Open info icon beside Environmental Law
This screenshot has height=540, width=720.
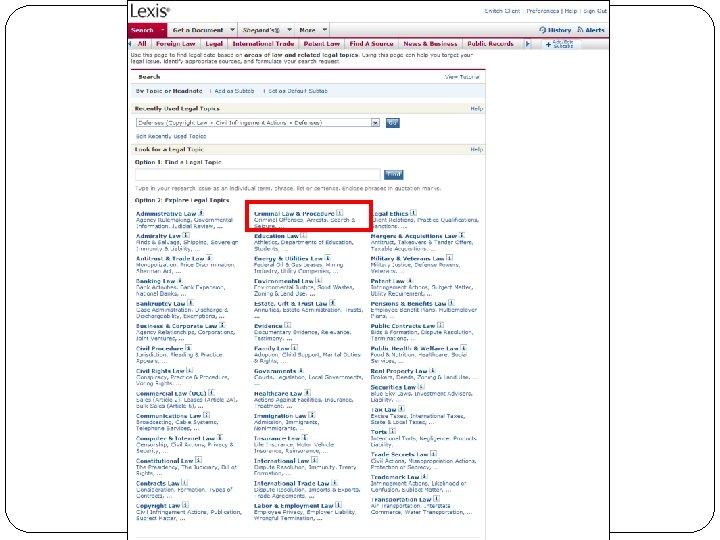tap(319, 281)
